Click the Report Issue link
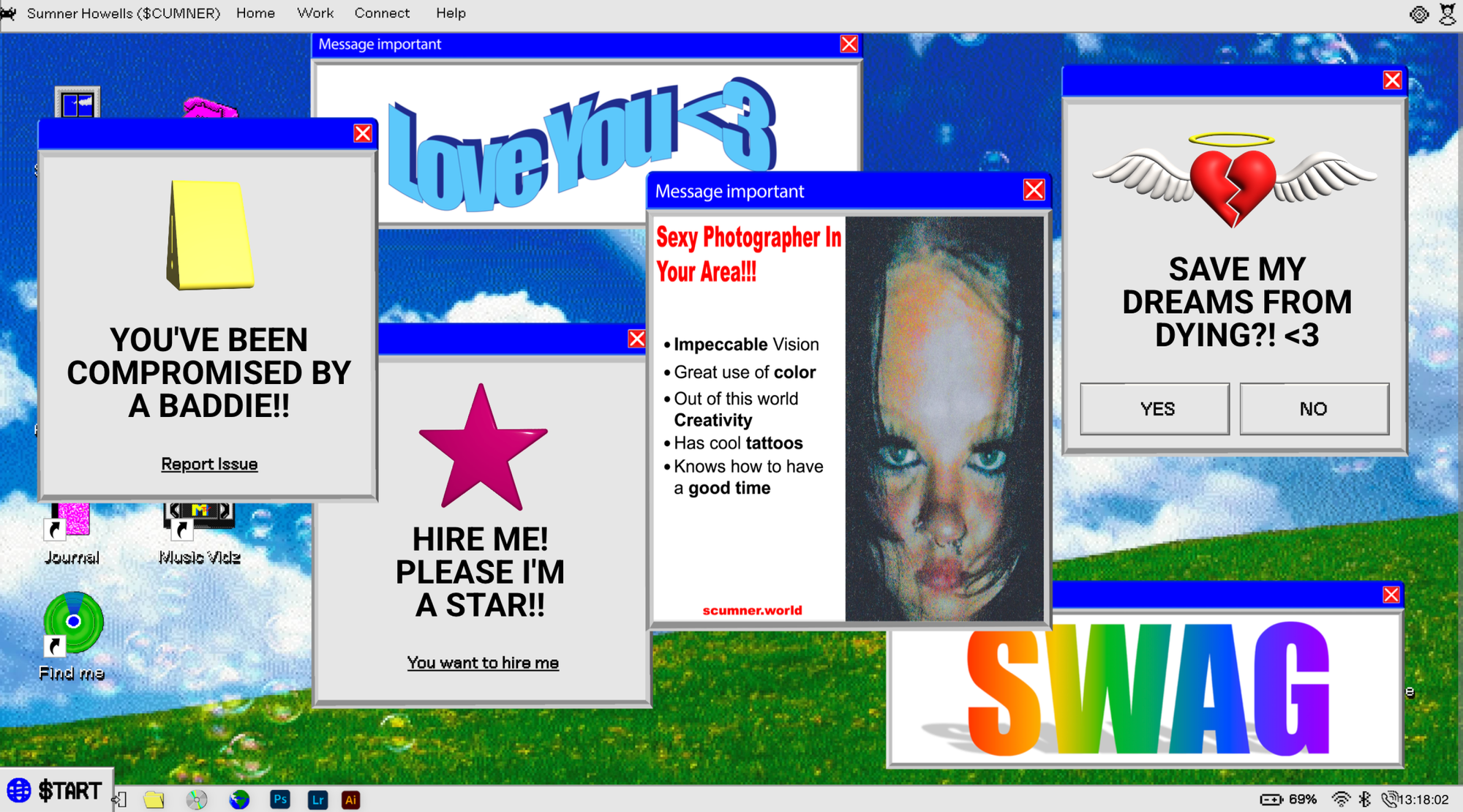The height and width of the screenshot is (812, 1463). 209,464
